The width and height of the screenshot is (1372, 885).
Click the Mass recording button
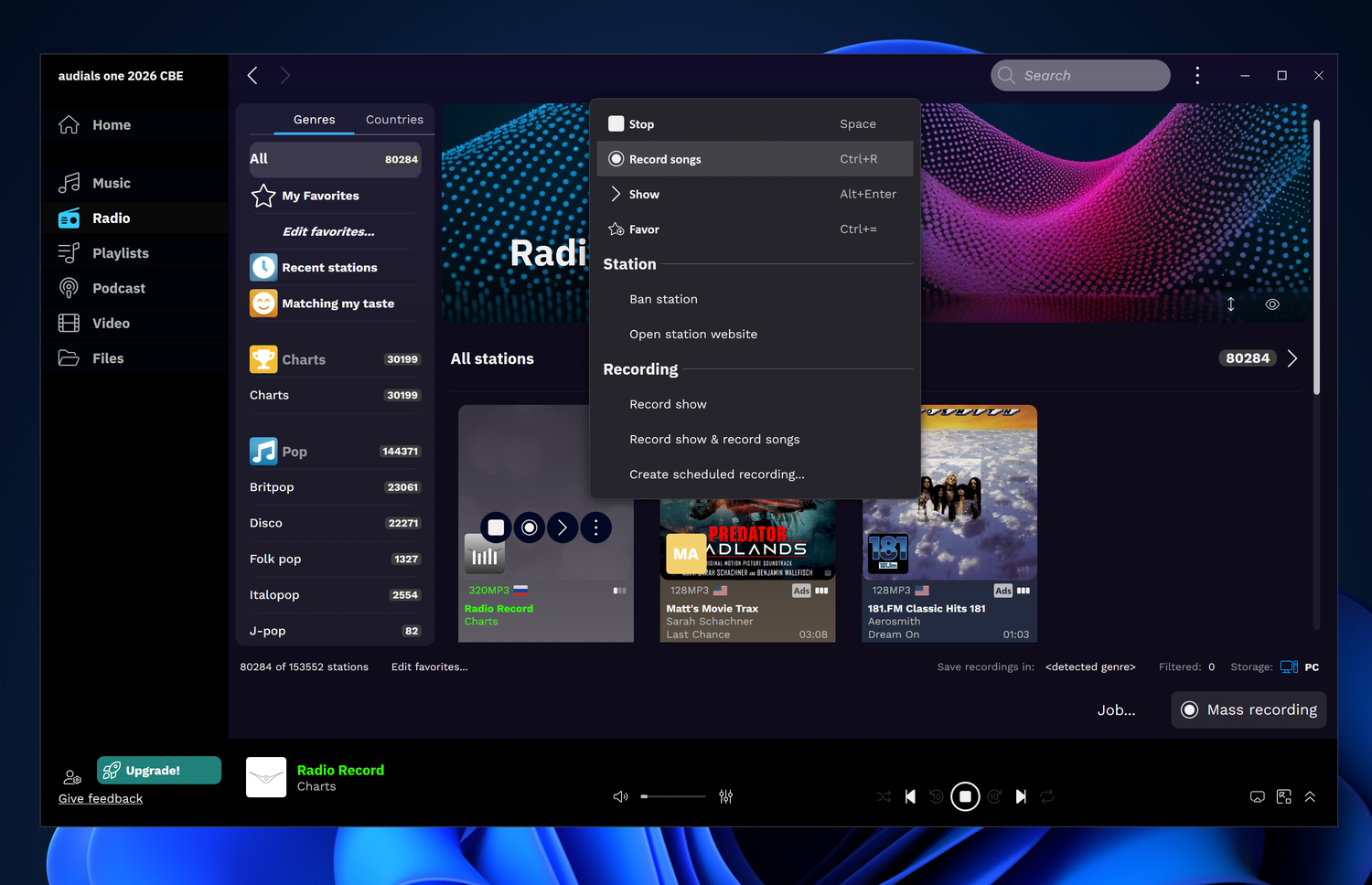1249,709
